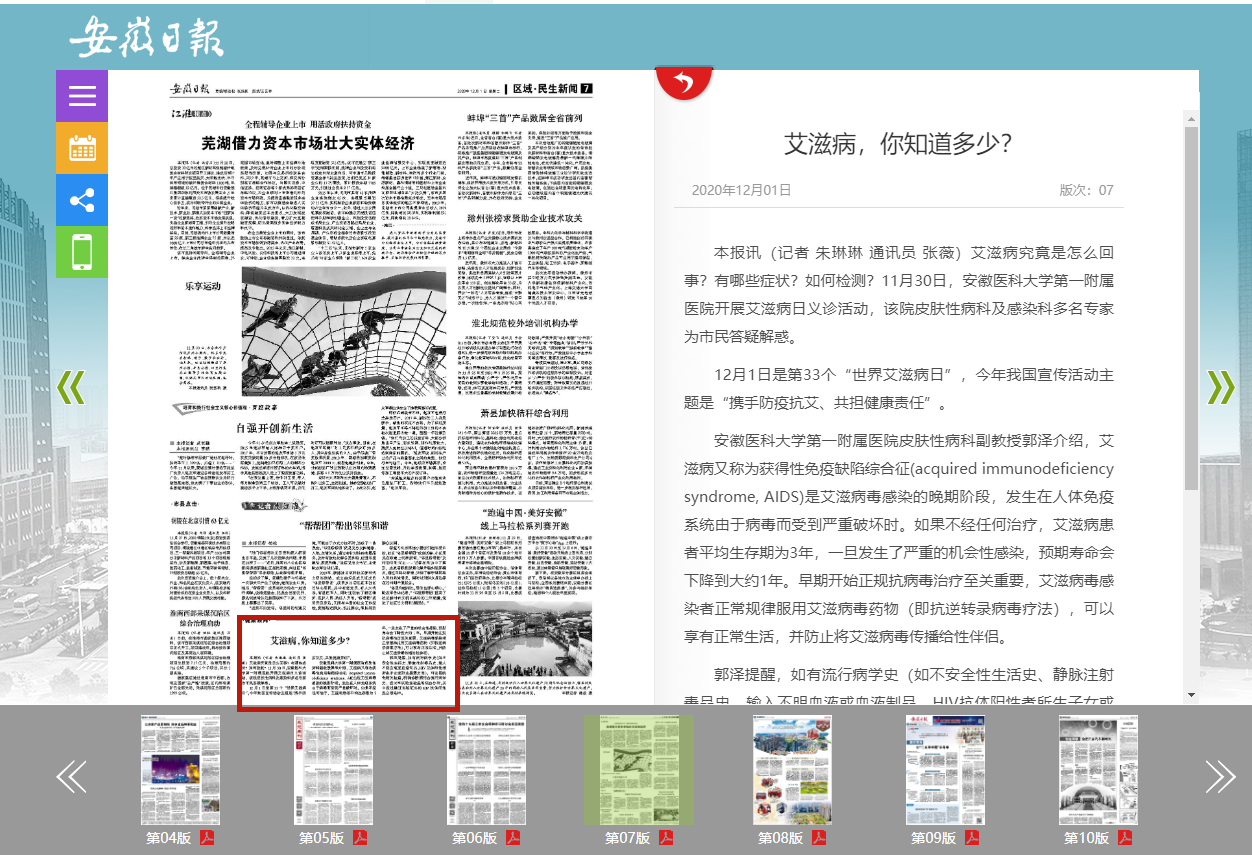
Task: Select the 第09版 page thumbnail
Action: [945, 770]
